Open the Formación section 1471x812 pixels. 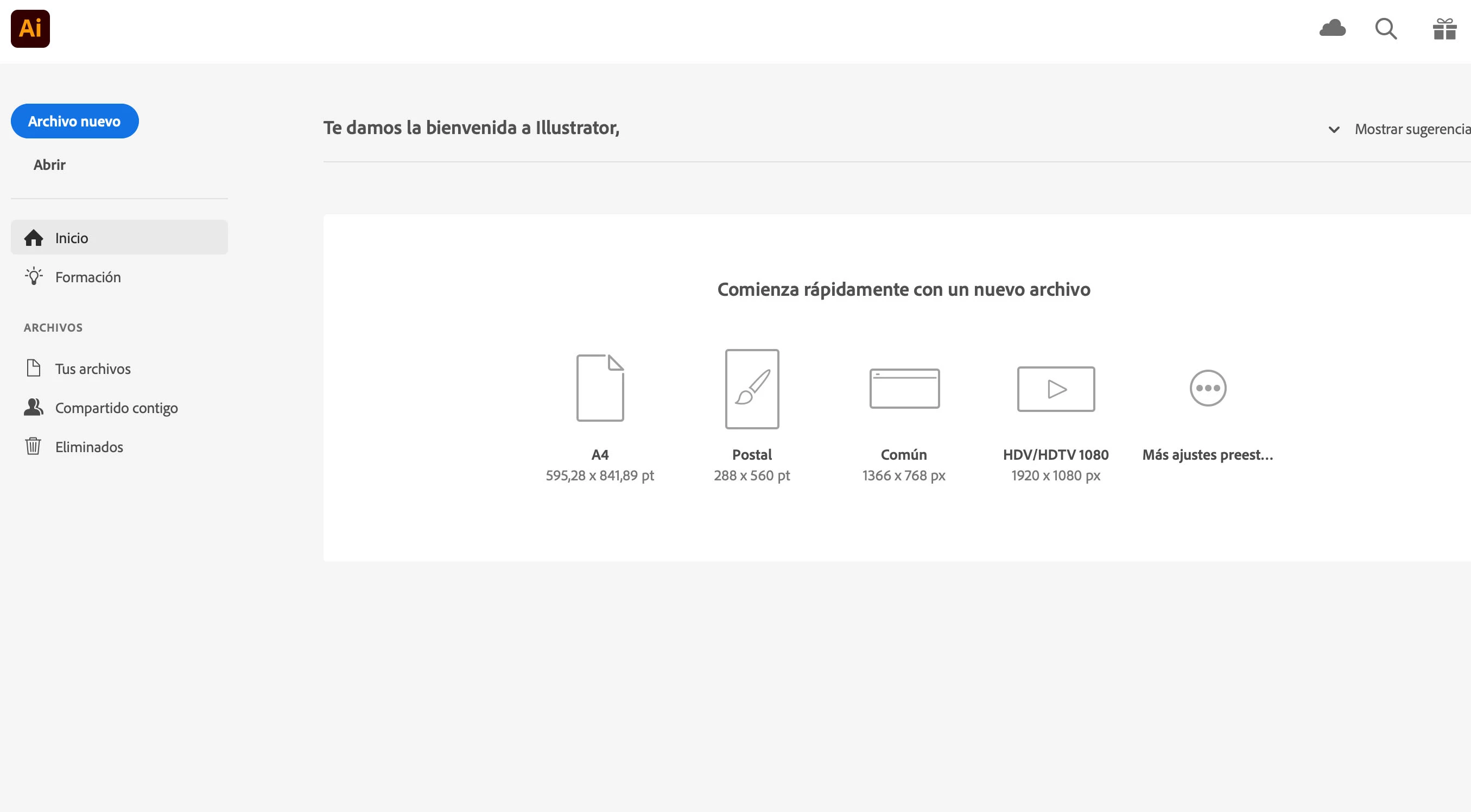pos(87,277)
